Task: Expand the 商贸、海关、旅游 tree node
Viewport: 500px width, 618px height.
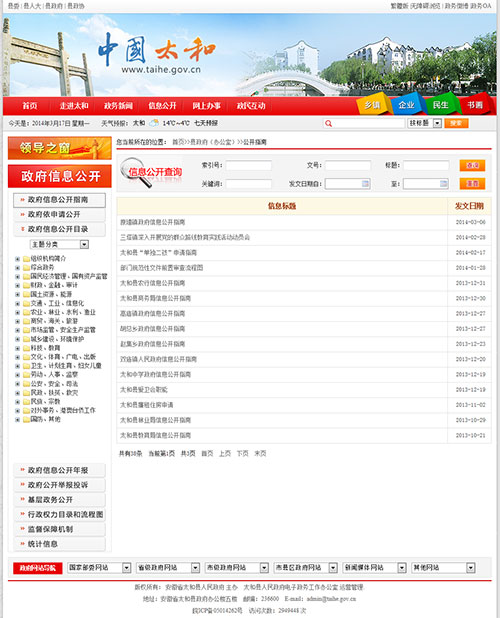Action: [x=17, y=321]
